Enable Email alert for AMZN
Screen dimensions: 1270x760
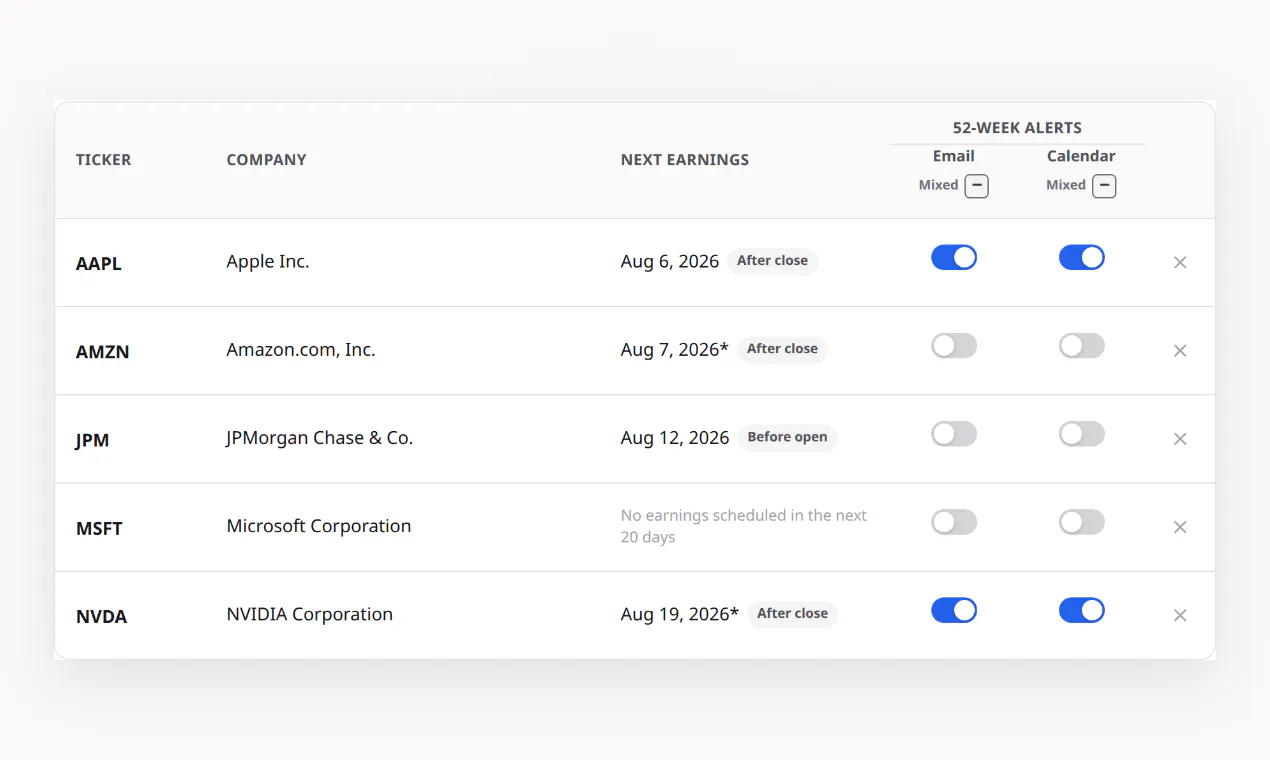pos(954,346)
